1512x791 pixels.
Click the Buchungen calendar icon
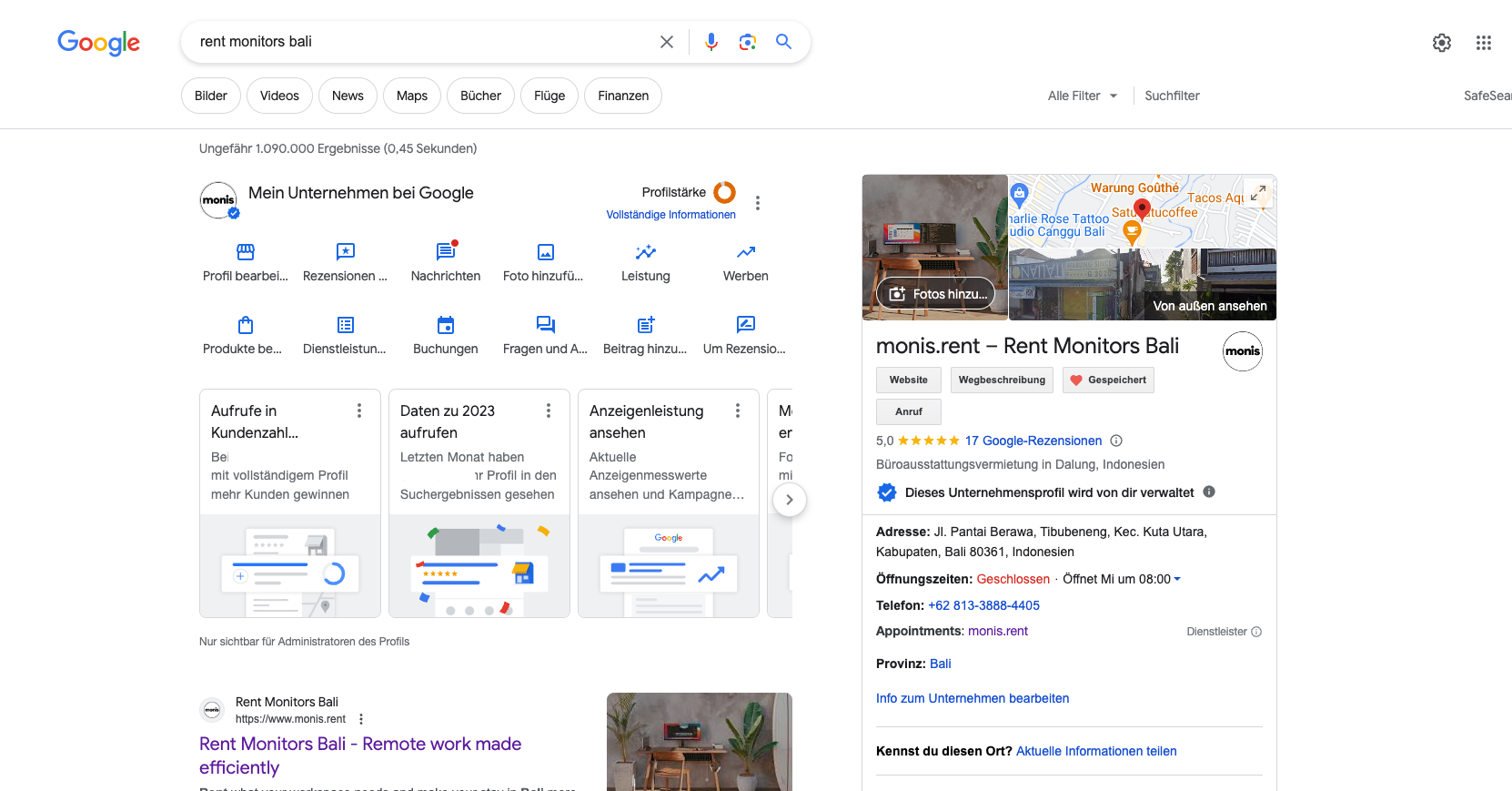446,325
